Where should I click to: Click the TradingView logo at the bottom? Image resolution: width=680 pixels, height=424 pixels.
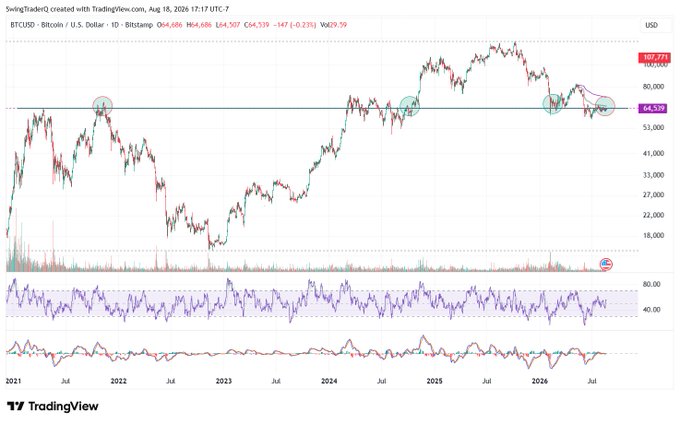click(x=52, y=406)
